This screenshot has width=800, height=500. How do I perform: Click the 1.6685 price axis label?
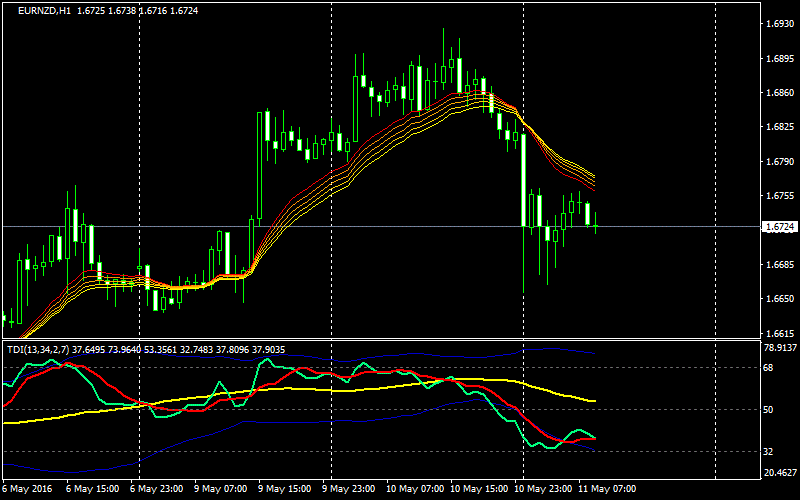780,264
